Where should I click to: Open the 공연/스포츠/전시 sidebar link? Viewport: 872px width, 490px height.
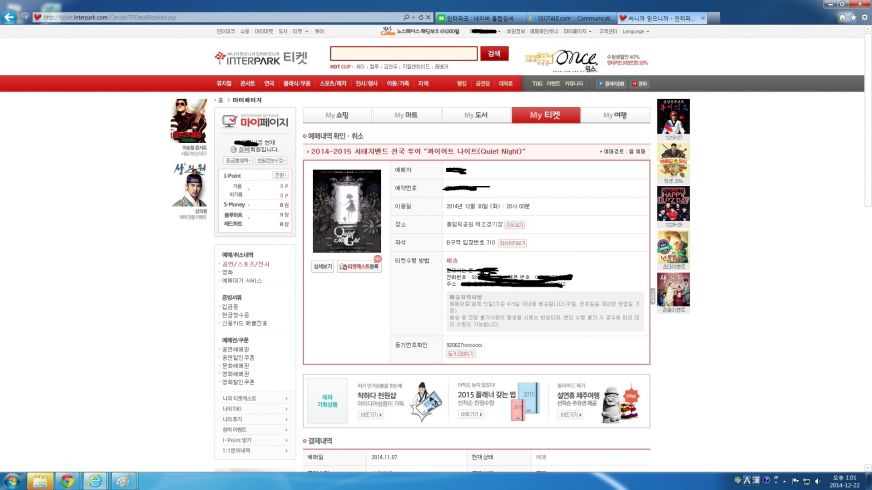[x=244, y=263]
